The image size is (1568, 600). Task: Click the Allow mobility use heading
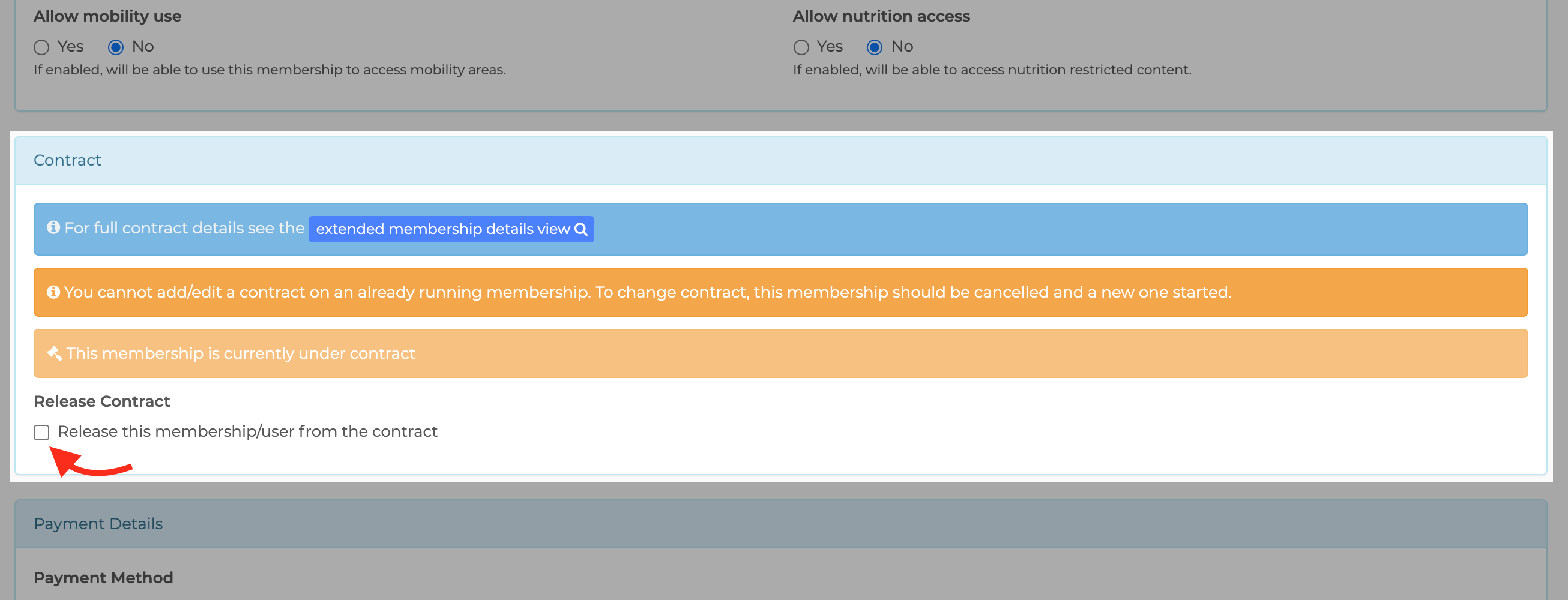point(107,16)
